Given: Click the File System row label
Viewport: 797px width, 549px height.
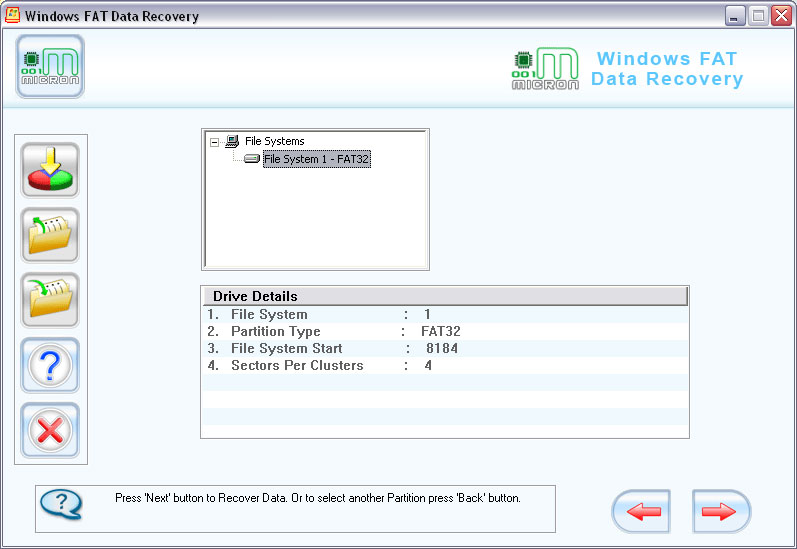Looking at the screenshot, I should click(269, 314).
